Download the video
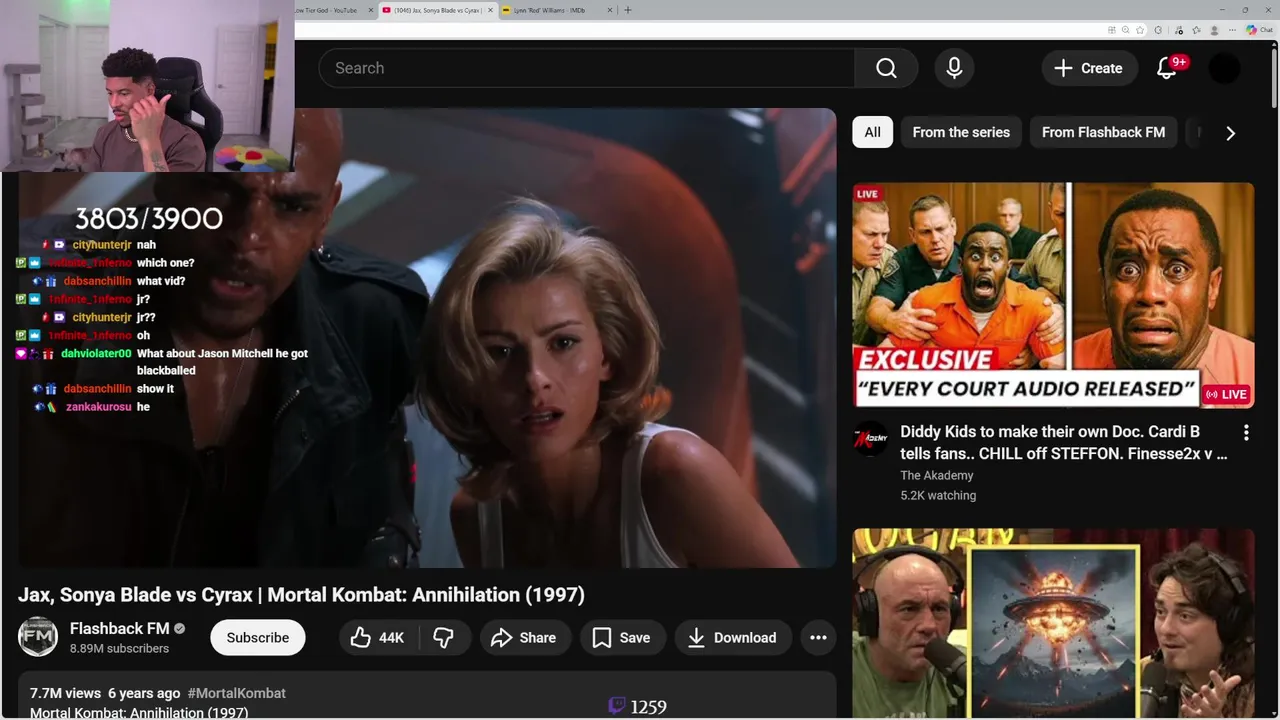The width and height of the screenshot is (1280, 720). click(x=732, y=637)
